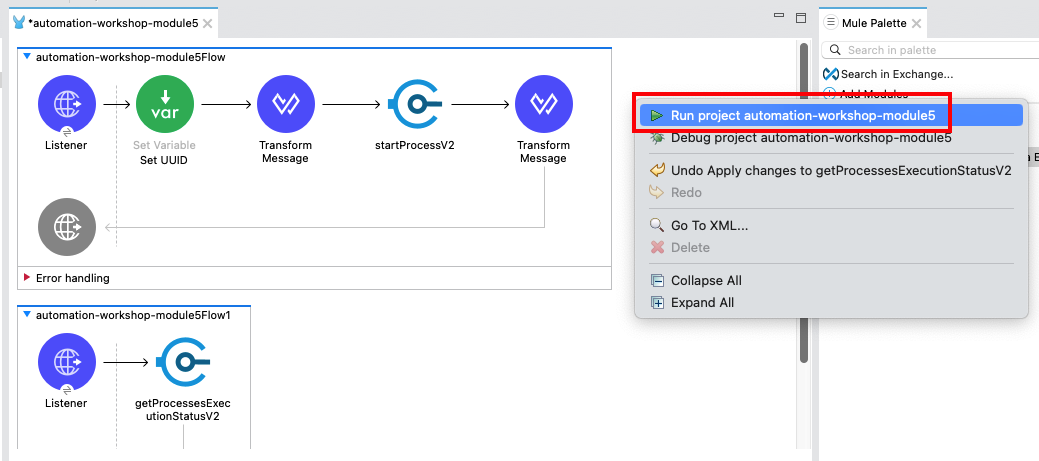Open Search in Exchange link
The image size is (1039, 461).
click(896, 73)
